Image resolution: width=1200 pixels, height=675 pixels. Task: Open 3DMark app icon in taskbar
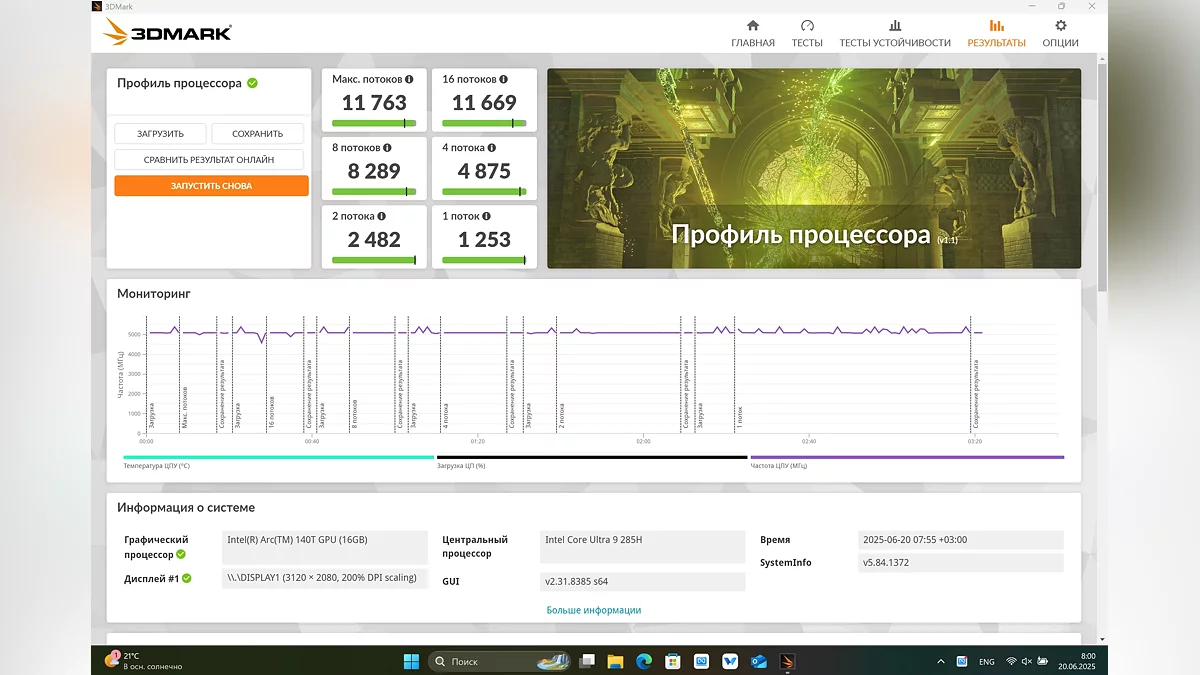(787, 661)
